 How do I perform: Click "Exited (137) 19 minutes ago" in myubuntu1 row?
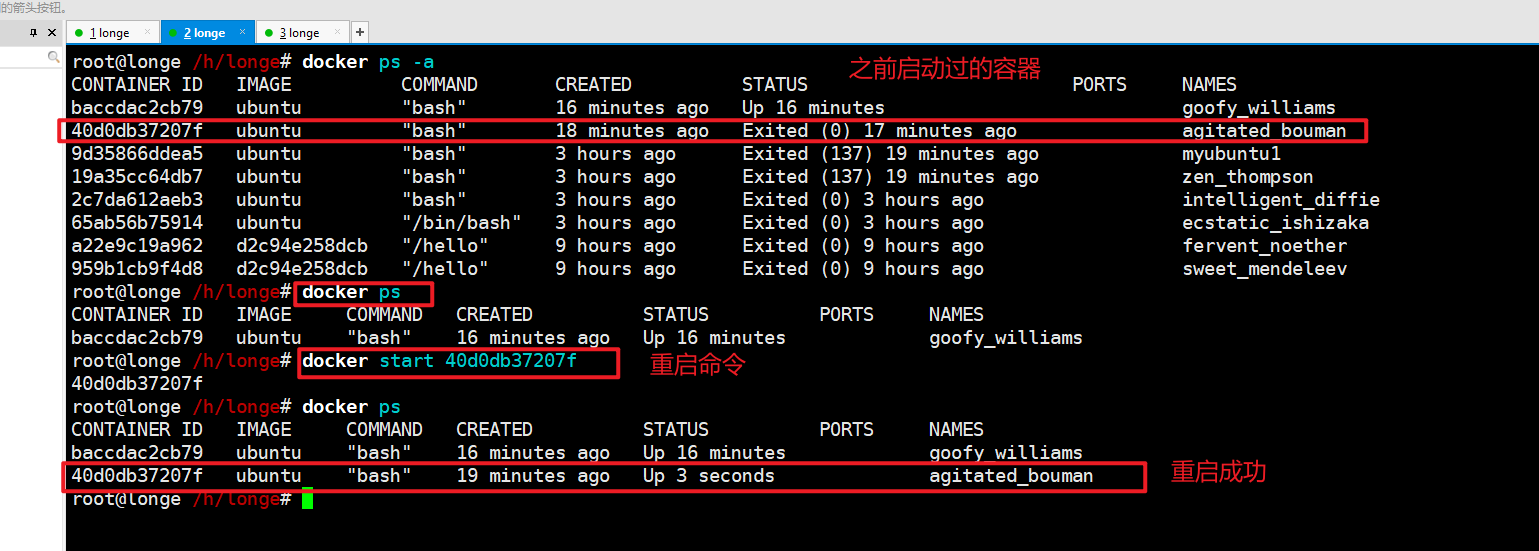(890, 154)
